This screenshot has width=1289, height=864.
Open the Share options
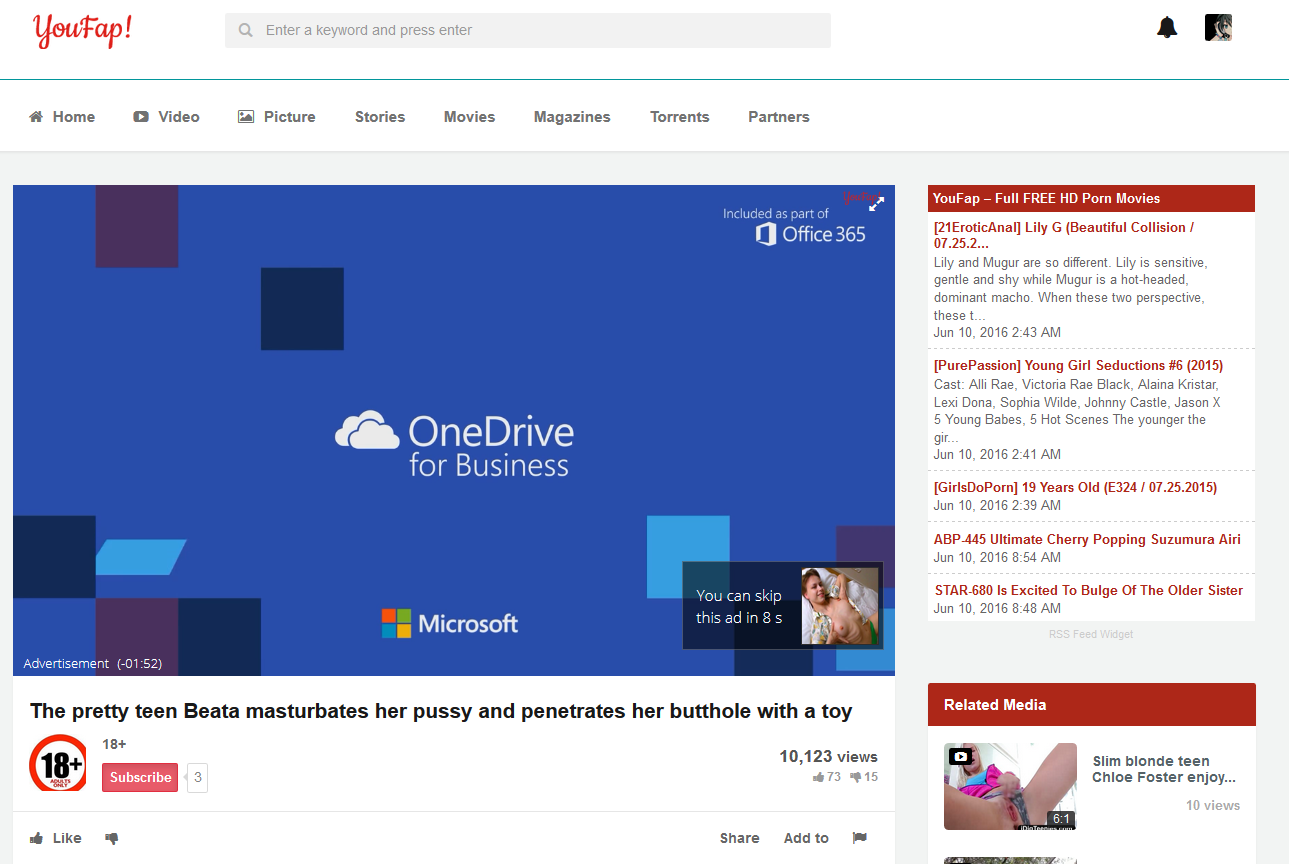coord(740,838)
